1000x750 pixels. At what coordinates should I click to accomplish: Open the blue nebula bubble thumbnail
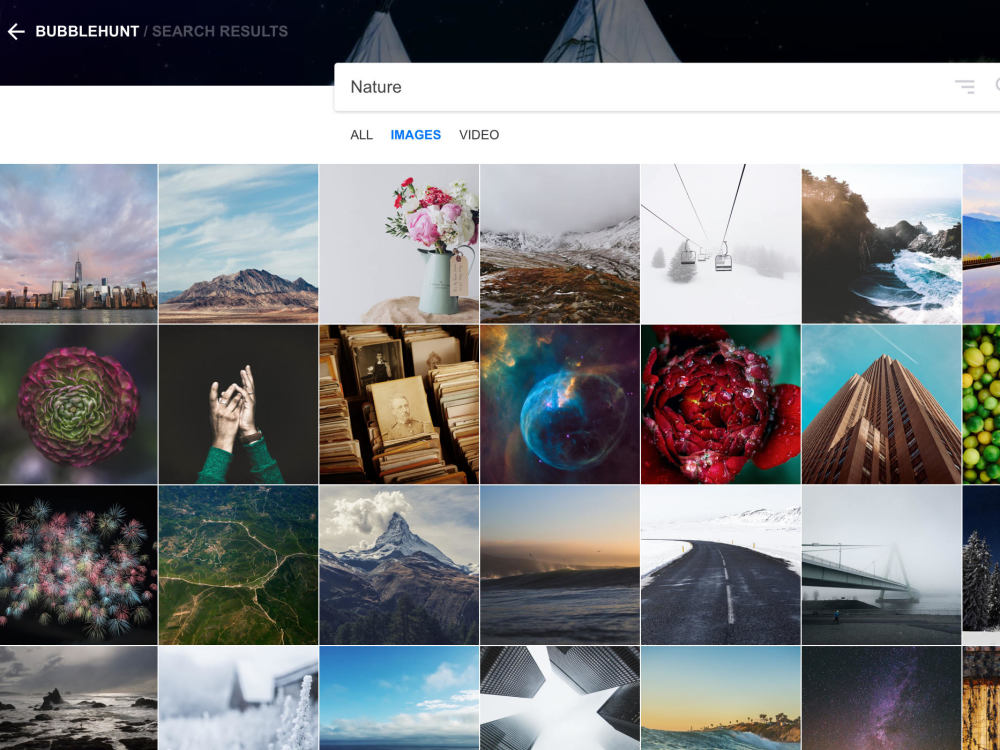coord(560,404)
